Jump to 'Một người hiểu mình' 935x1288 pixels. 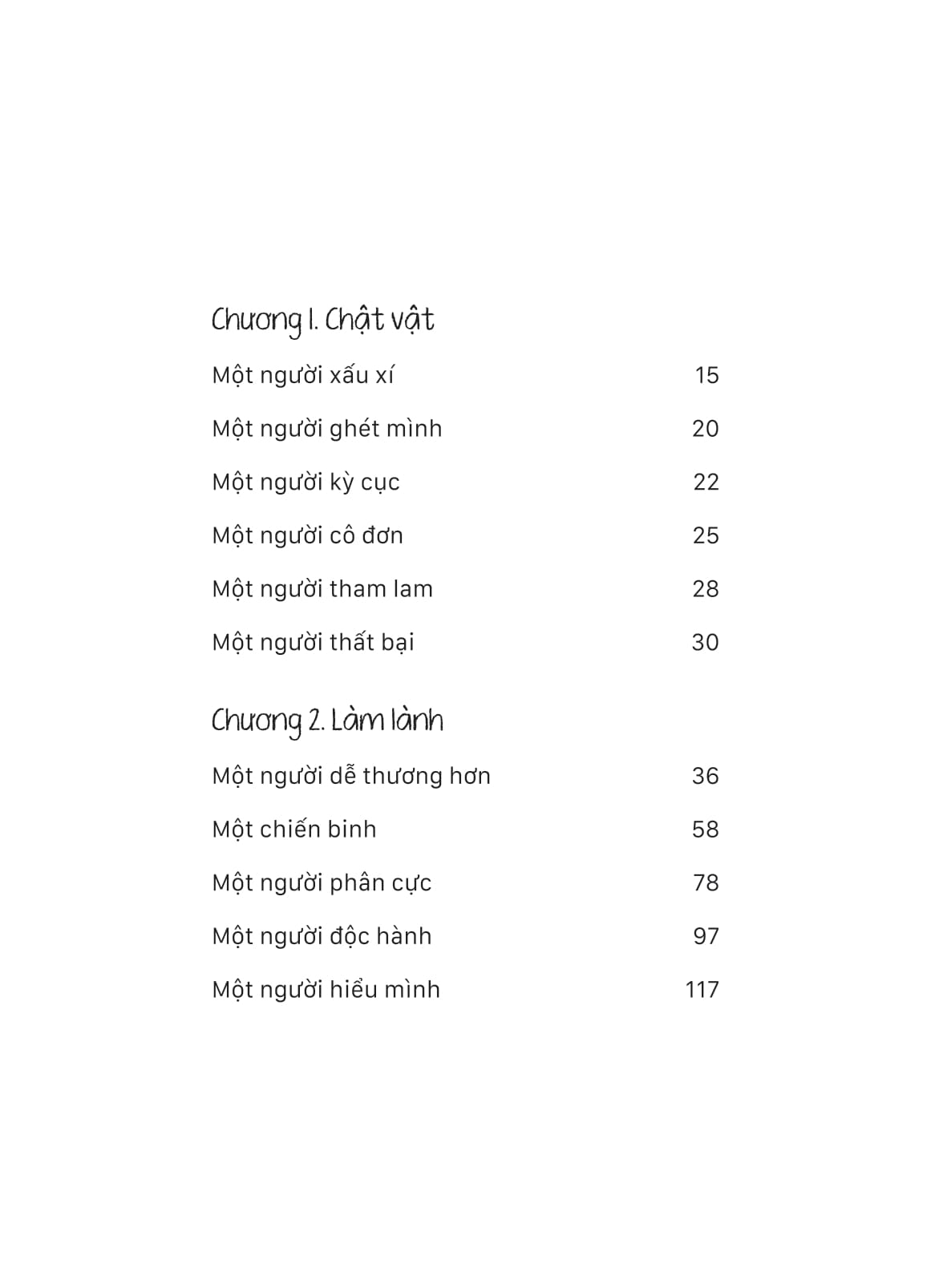[x=326, y=990]
